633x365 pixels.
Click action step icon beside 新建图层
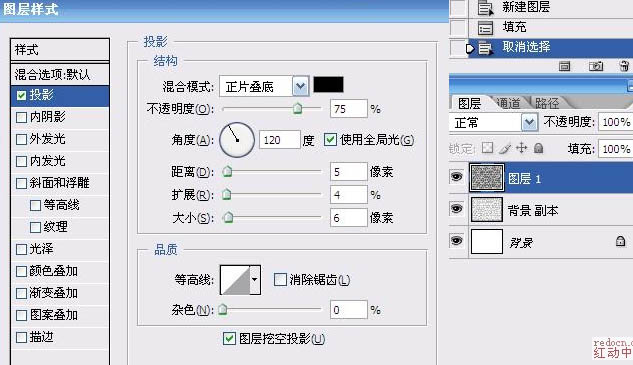(485, 8)
